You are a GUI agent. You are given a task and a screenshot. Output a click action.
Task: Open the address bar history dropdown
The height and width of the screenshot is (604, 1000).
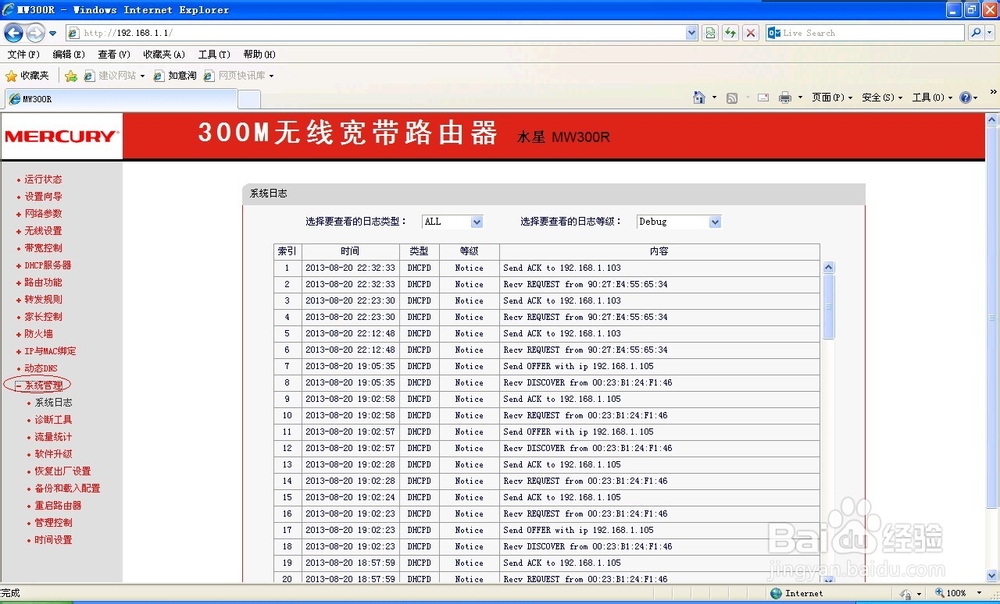(x=692, y=32)
